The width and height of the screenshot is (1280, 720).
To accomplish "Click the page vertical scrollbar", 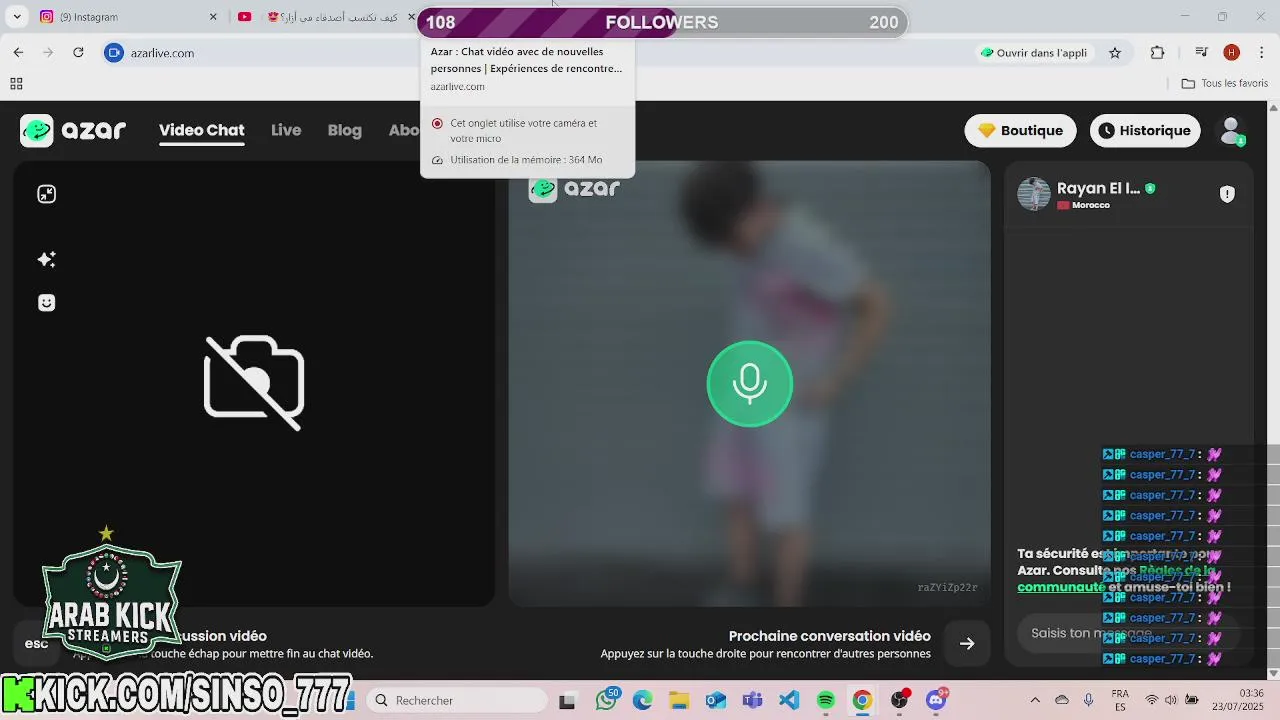I will pos(1274,390).
